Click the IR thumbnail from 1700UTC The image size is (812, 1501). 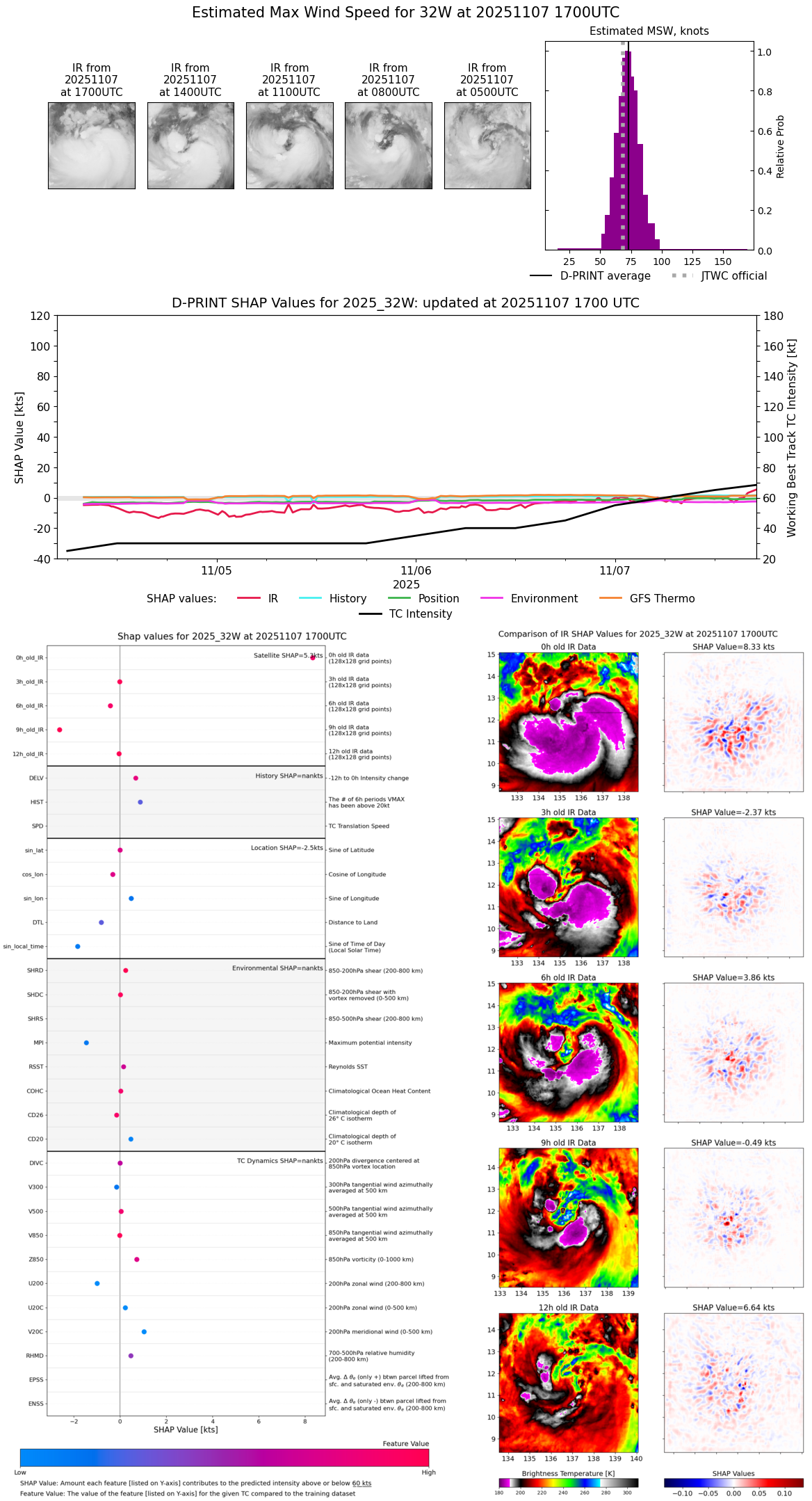pyautogui.click(x=92, y=145)
